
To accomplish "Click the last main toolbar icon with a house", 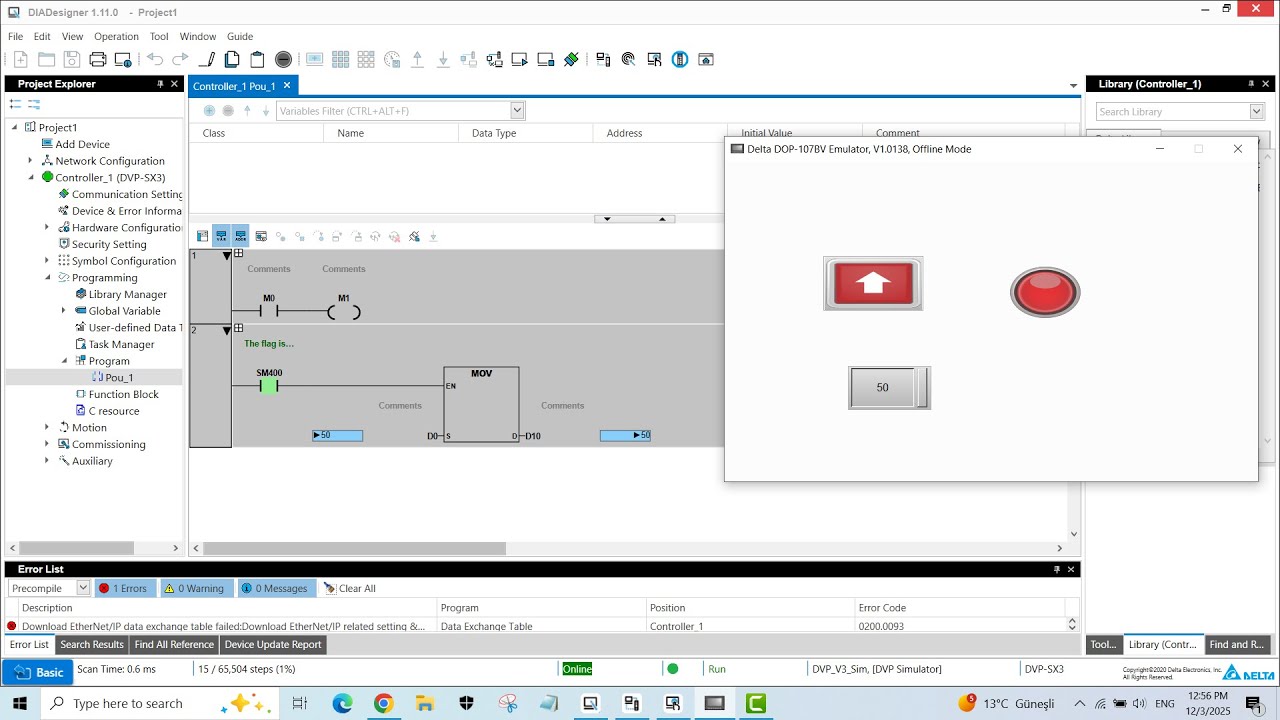I will 706,59.
